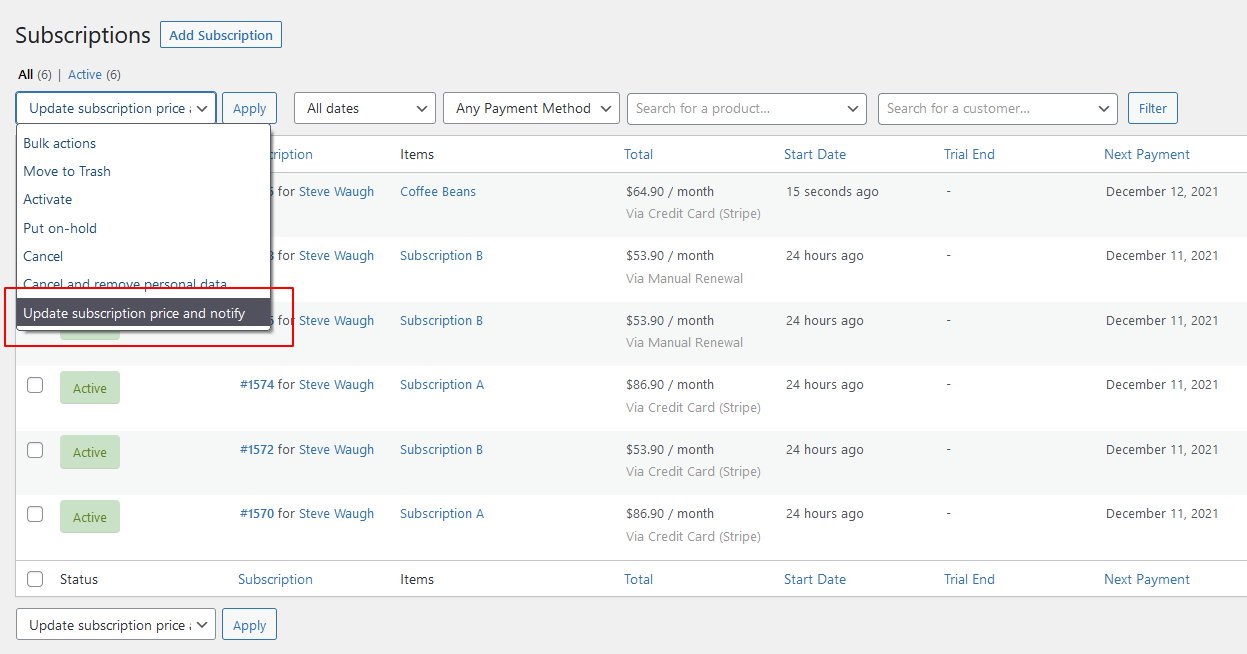Open the Coffee Beans product link
1247x654 pixels.
(437, 191)
